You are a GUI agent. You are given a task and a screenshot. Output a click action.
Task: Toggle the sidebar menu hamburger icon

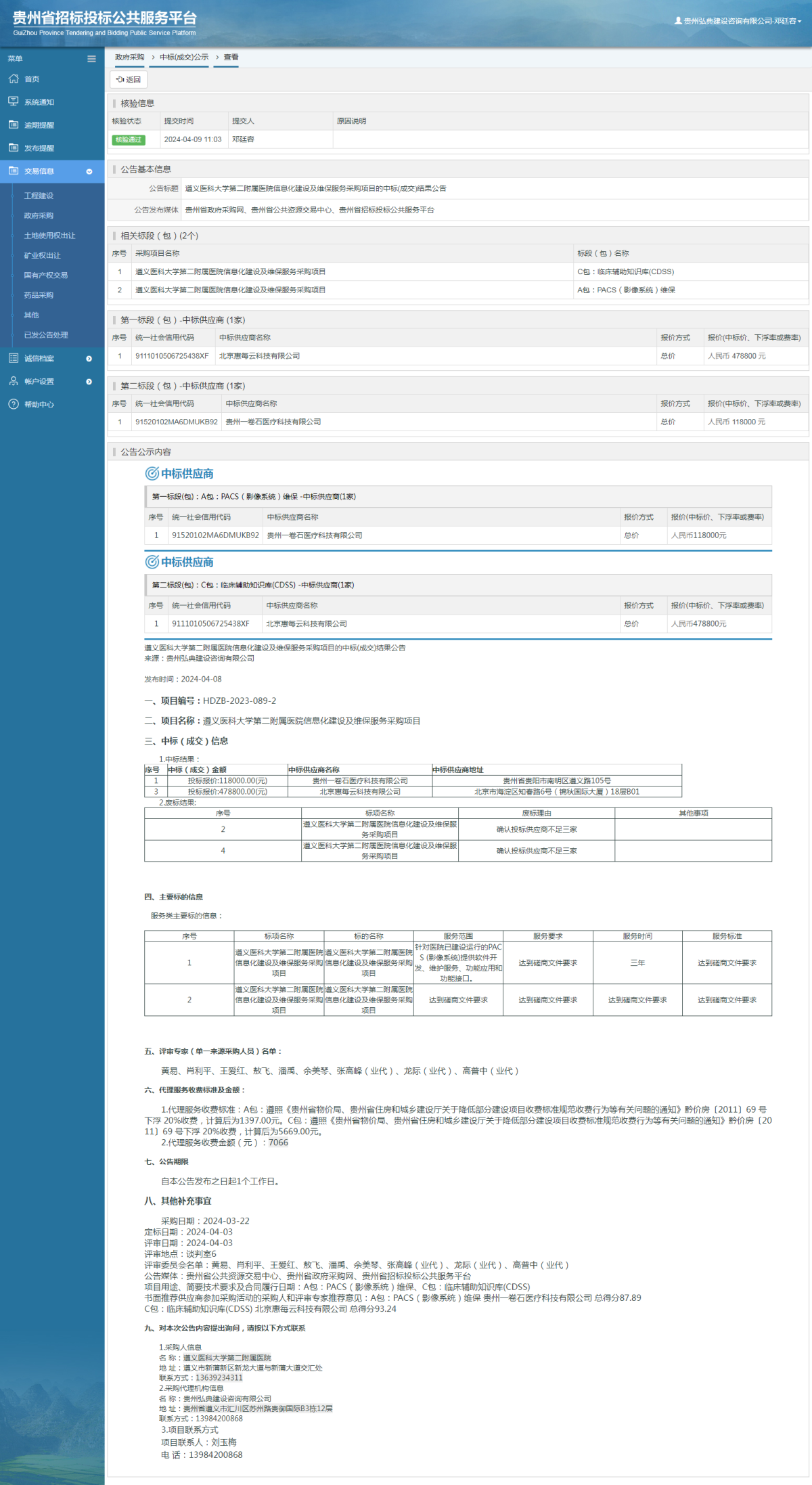(x=91, y=59)
